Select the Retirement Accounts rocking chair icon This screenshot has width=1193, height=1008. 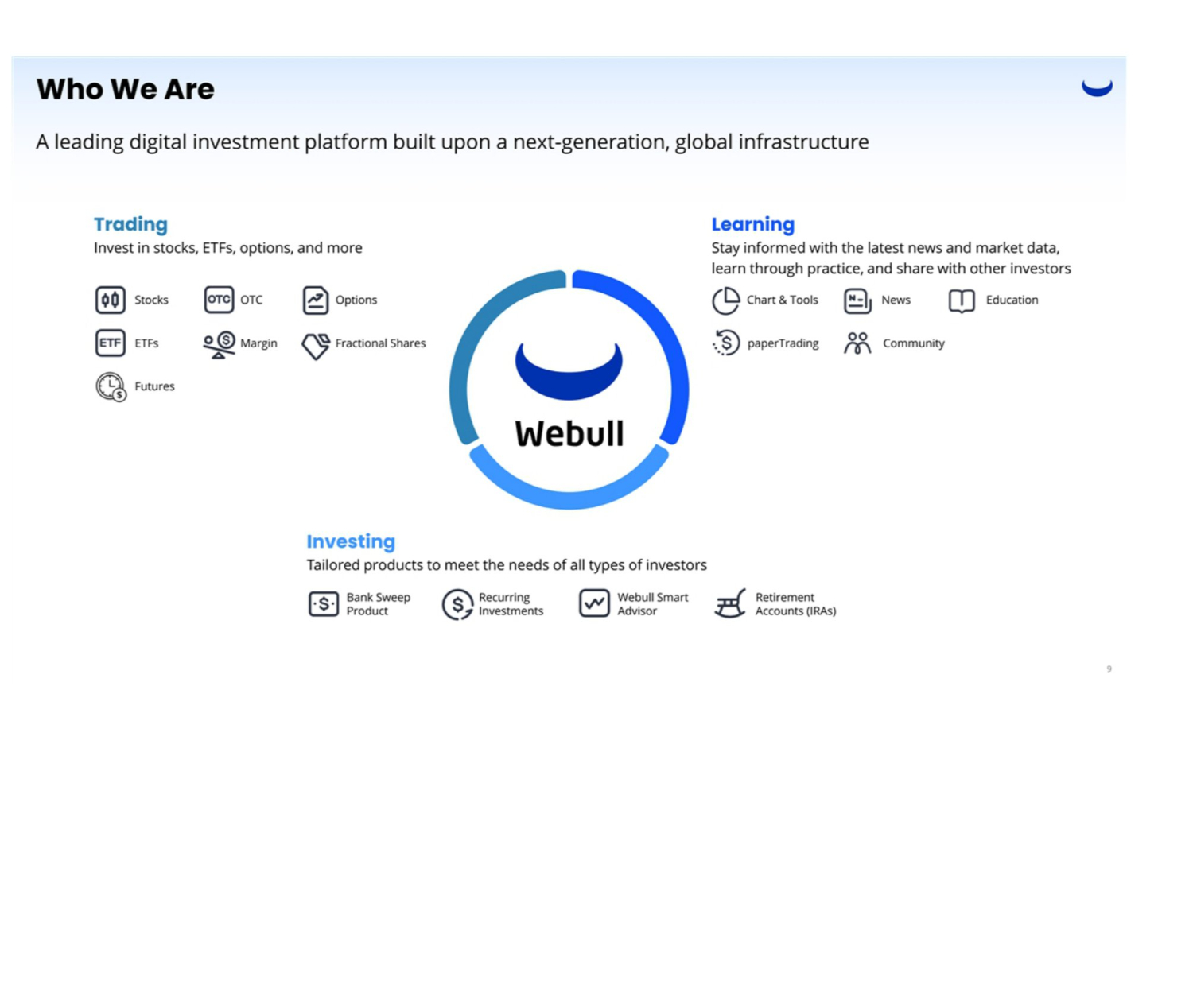(x=730, y=604)
